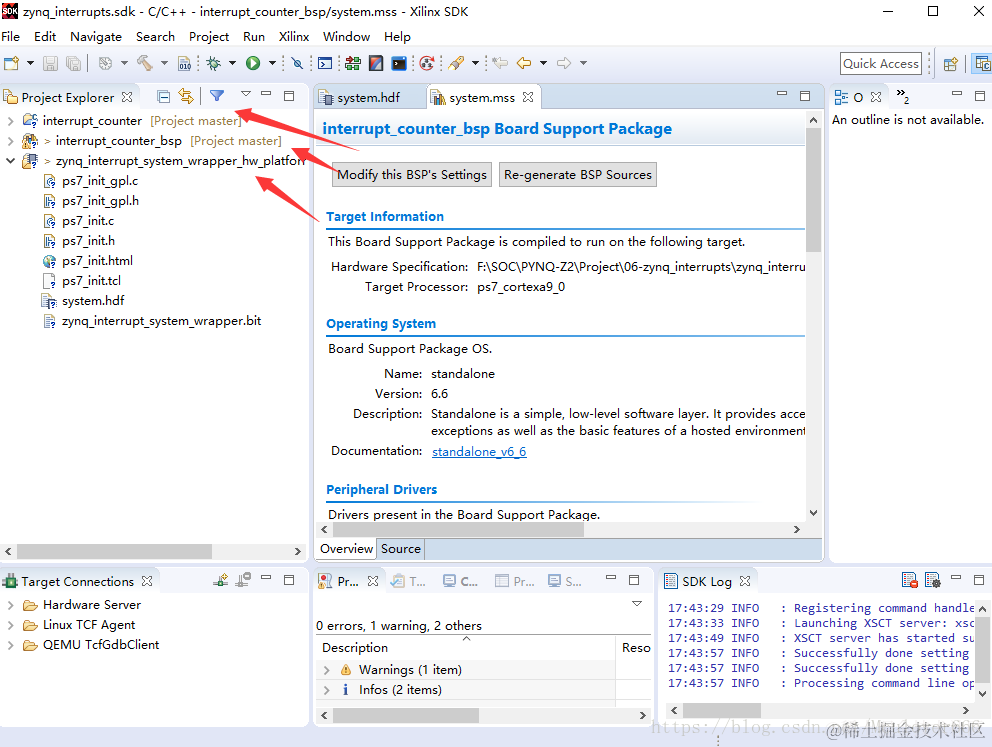The height and width of the screenshot is (747, 992).
Task: Open the Debug dropdown arrow
Action: (x=232, y=63)
